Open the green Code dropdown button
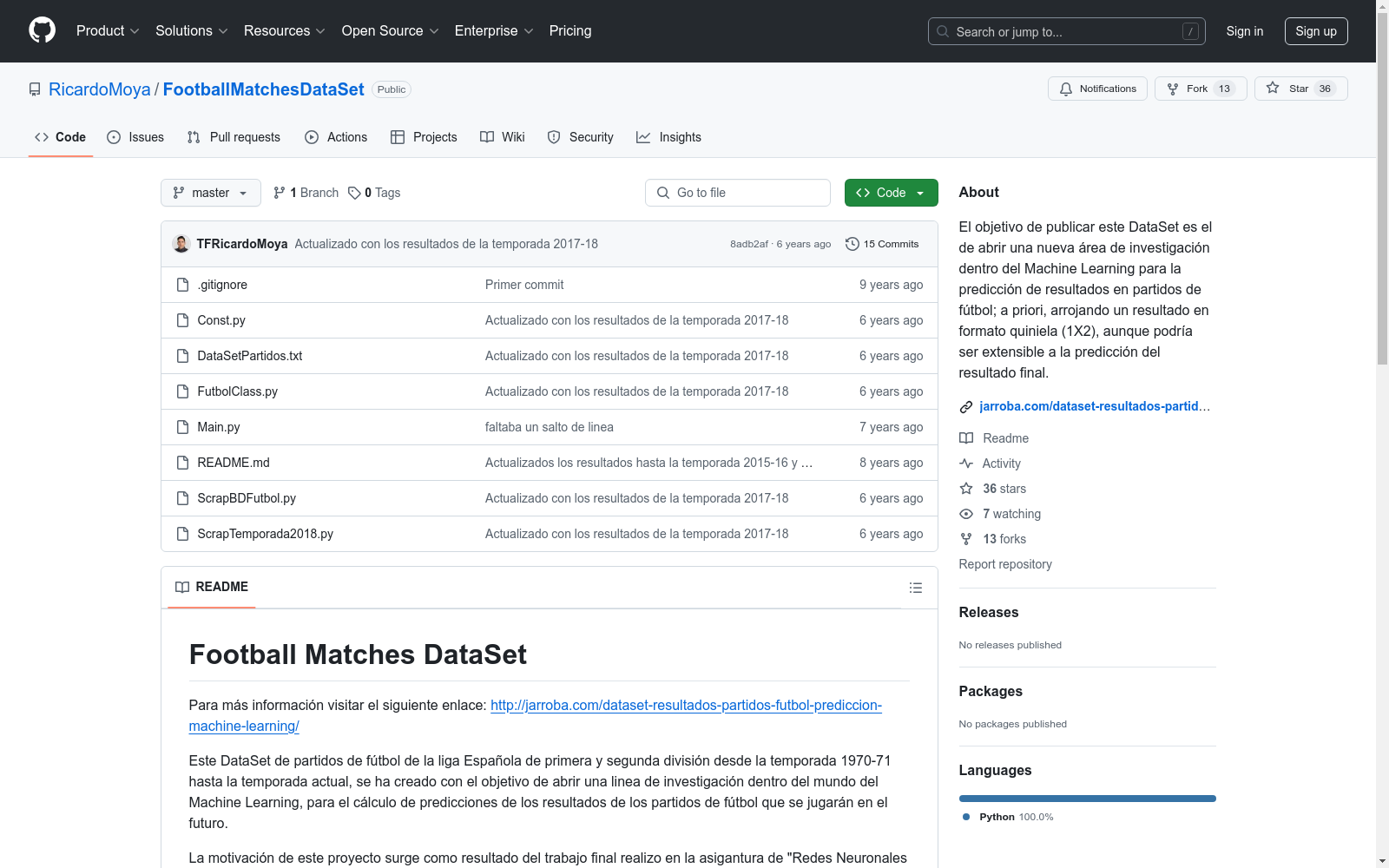This screenshot has height=868, width=1389. coord(891,193)
